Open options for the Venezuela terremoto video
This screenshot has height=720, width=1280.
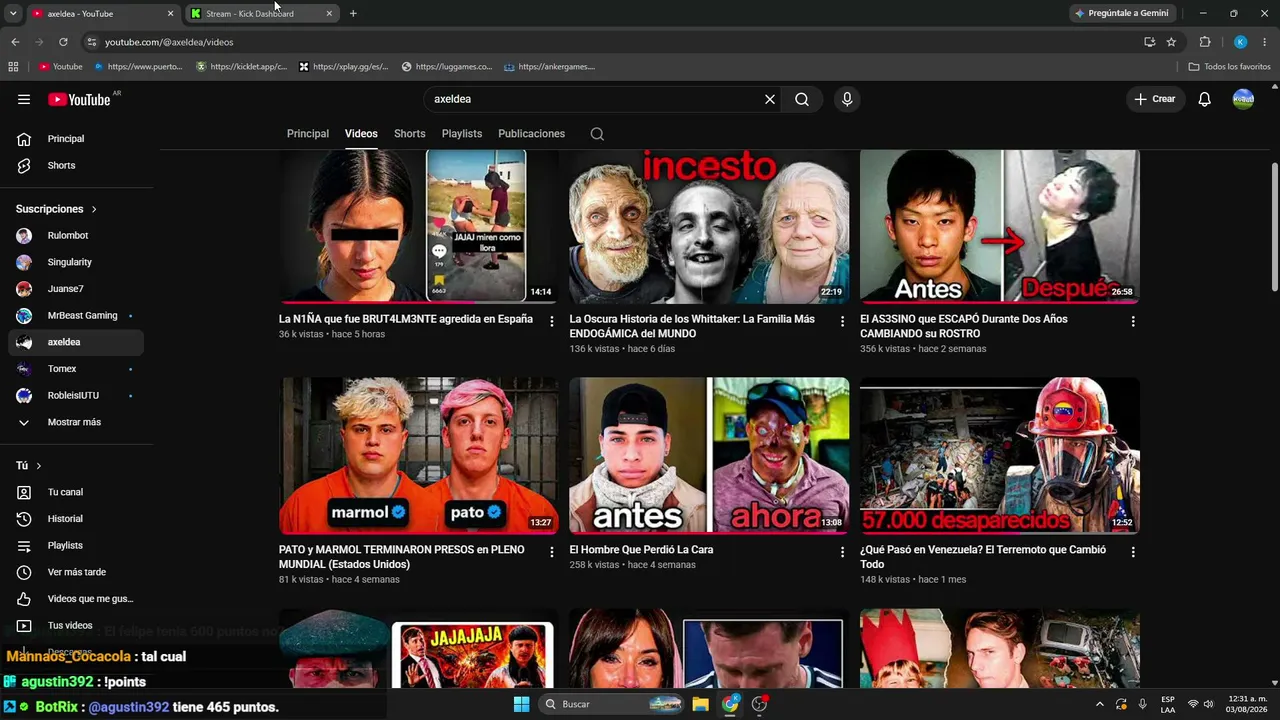[1133, 552]
